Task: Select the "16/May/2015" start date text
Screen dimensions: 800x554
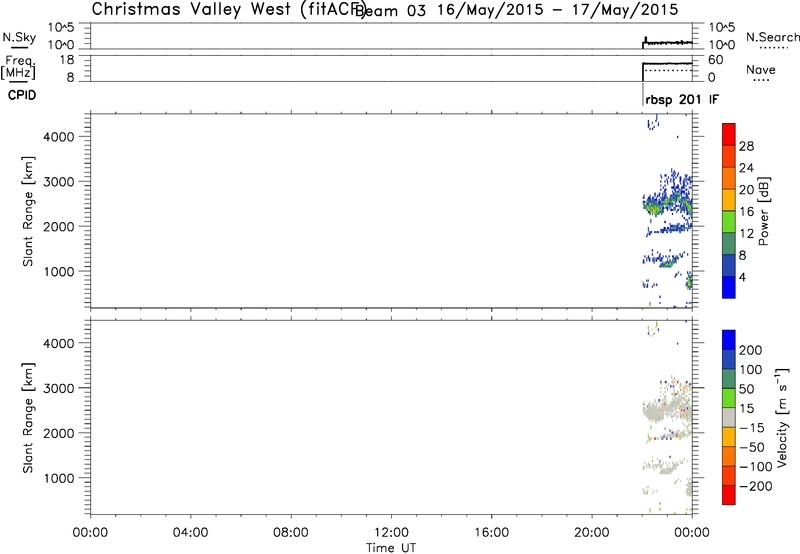Action: pyautogui.click(x=490, y=10)
